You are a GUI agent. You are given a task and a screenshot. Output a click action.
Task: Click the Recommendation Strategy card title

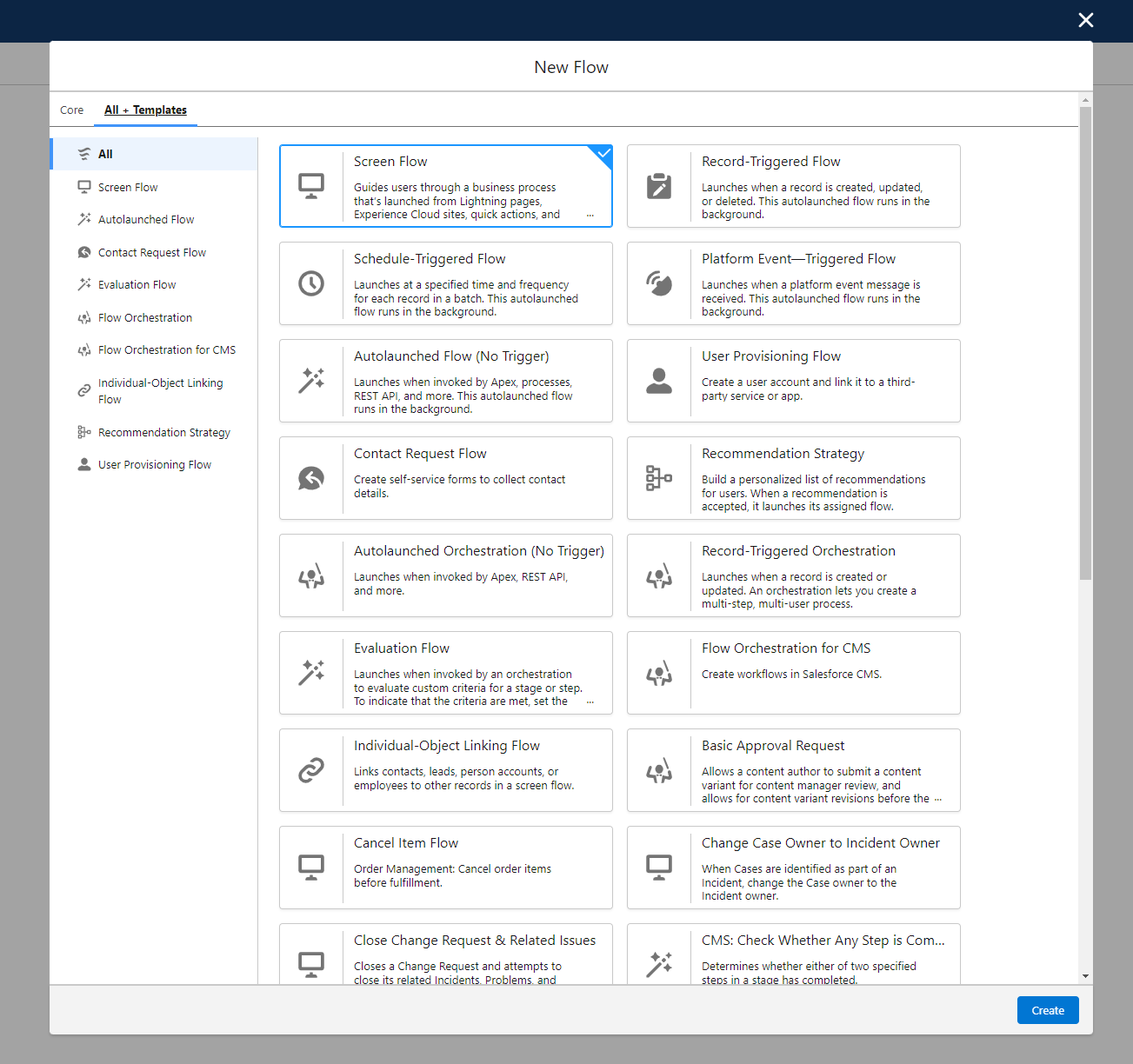point(783,454)
